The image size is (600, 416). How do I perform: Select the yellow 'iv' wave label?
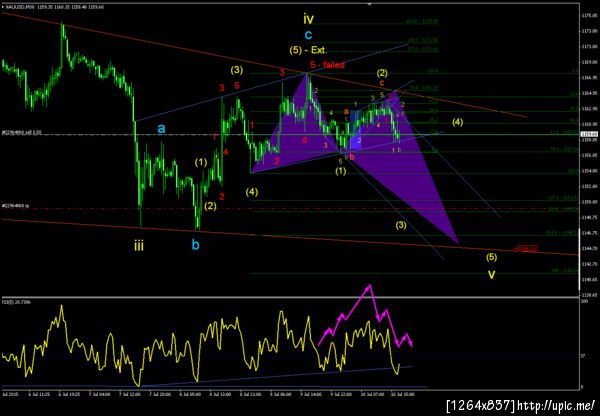point(309,18)
